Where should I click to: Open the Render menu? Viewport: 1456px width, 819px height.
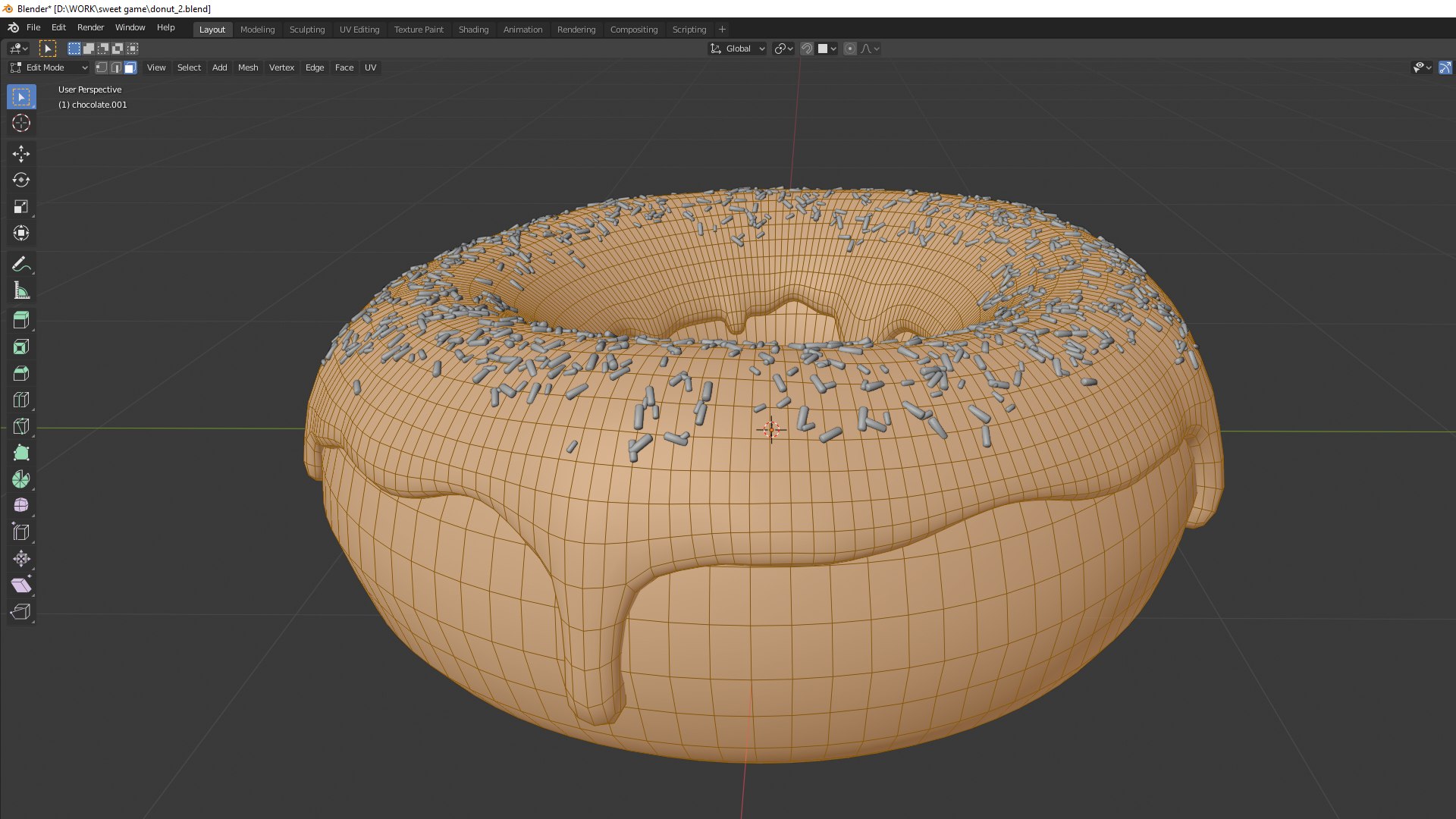(90, 27)
